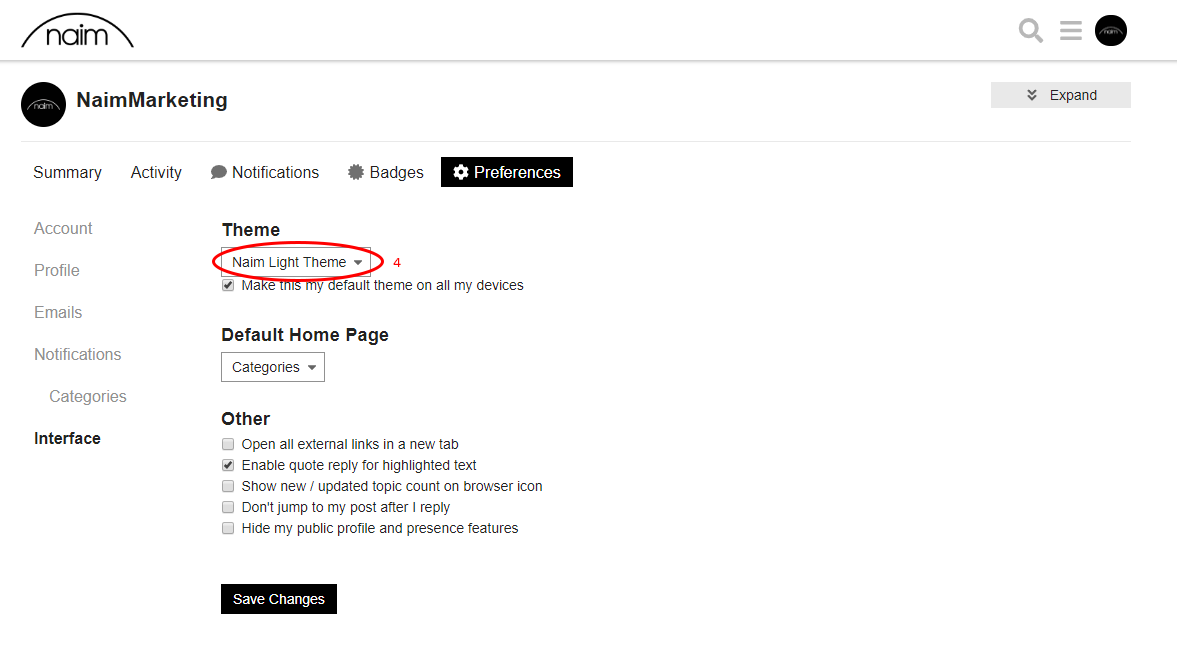The image size is (1177, 664).
Task: Click the user avatar in header
Action: tap(1111, 31)
